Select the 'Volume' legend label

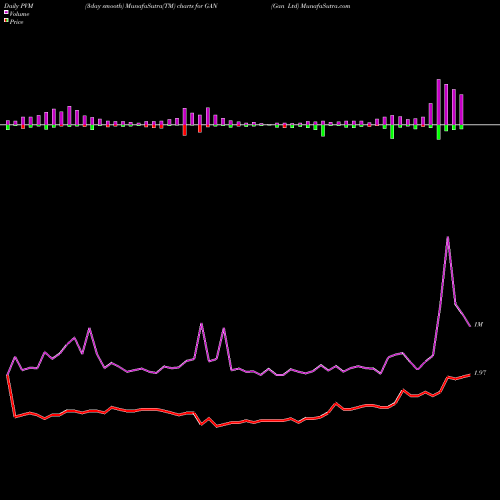[x=19, y=14]
